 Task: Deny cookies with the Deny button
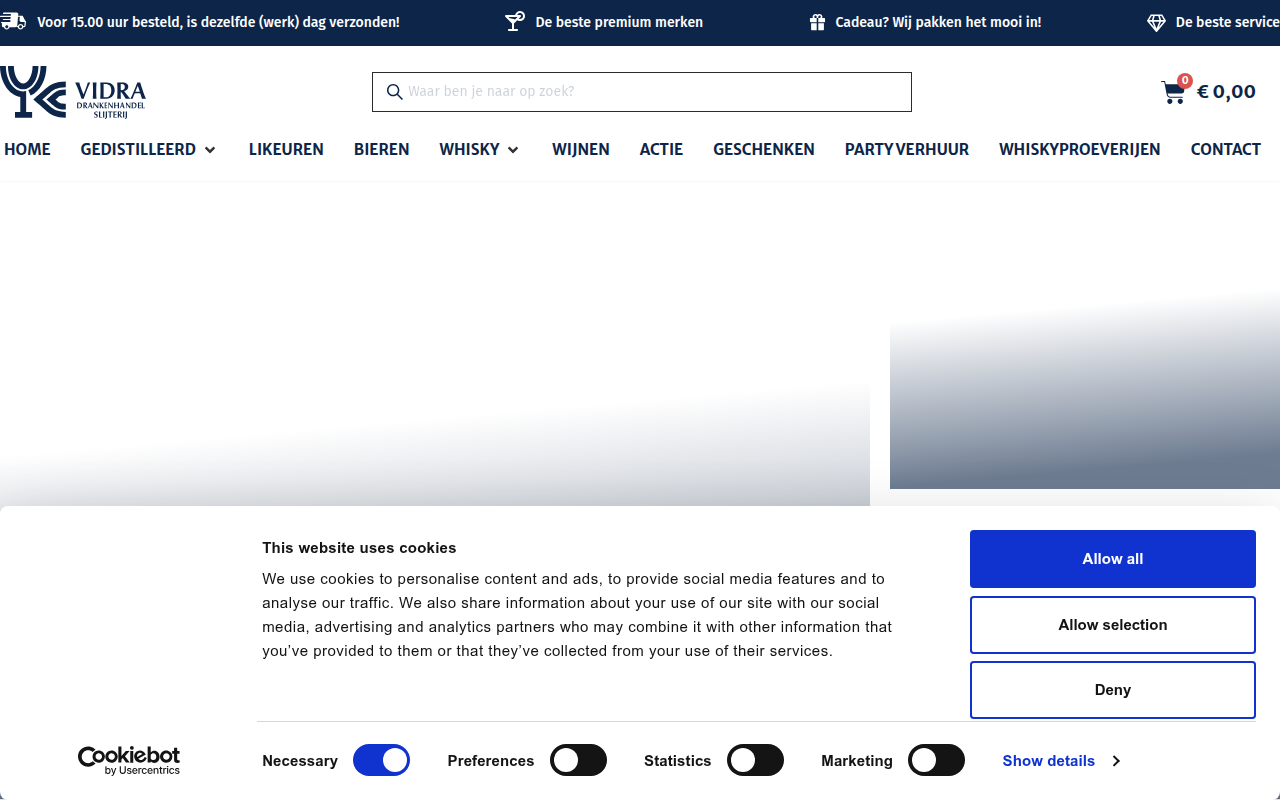click(x=1113, y=690)
